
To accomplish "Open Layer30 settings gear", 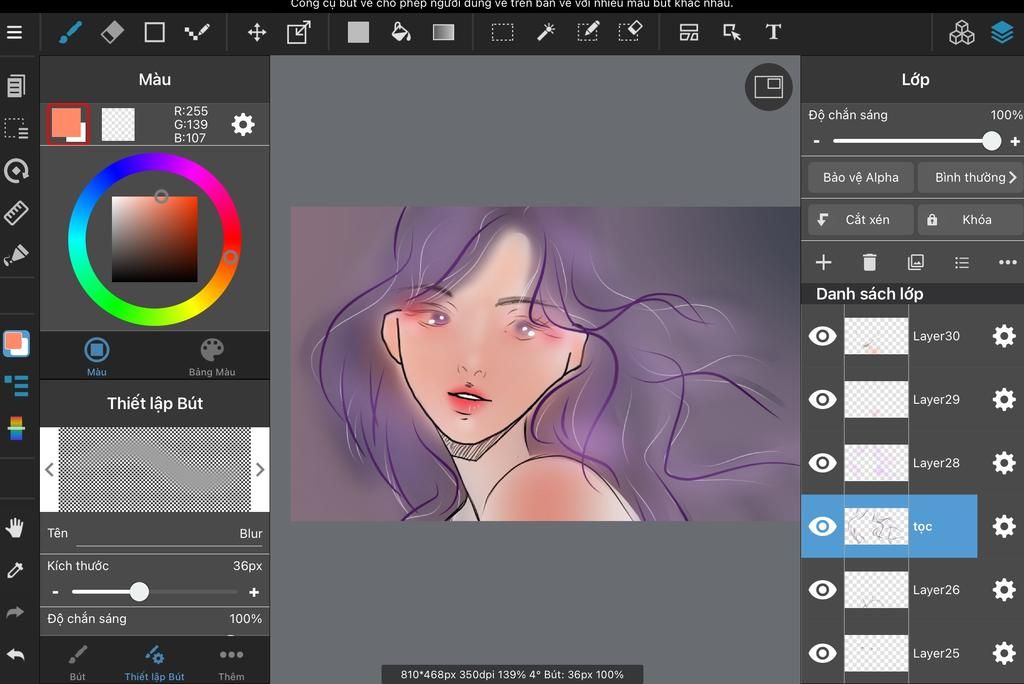I will pos(1004,336).
